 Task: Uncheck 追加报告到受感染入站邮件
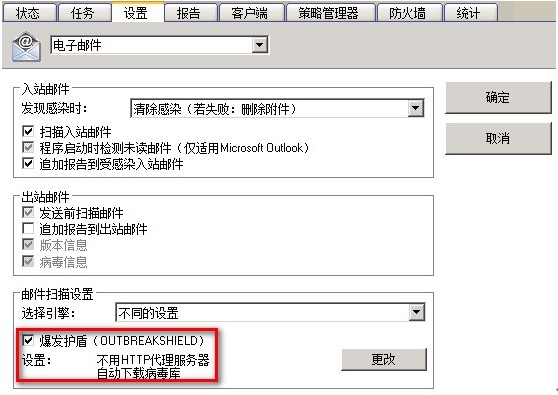click(28, 163)
